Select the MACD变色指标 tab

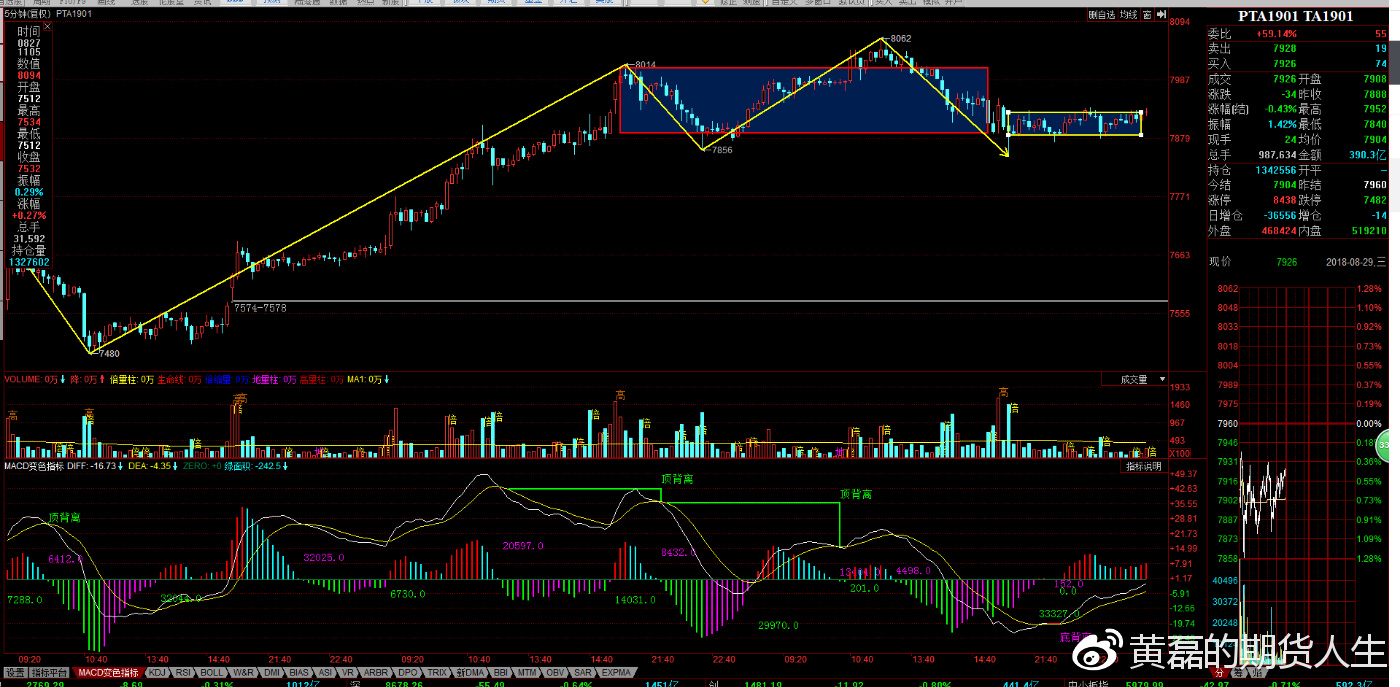pyautogui.click(x=108, y=672)
